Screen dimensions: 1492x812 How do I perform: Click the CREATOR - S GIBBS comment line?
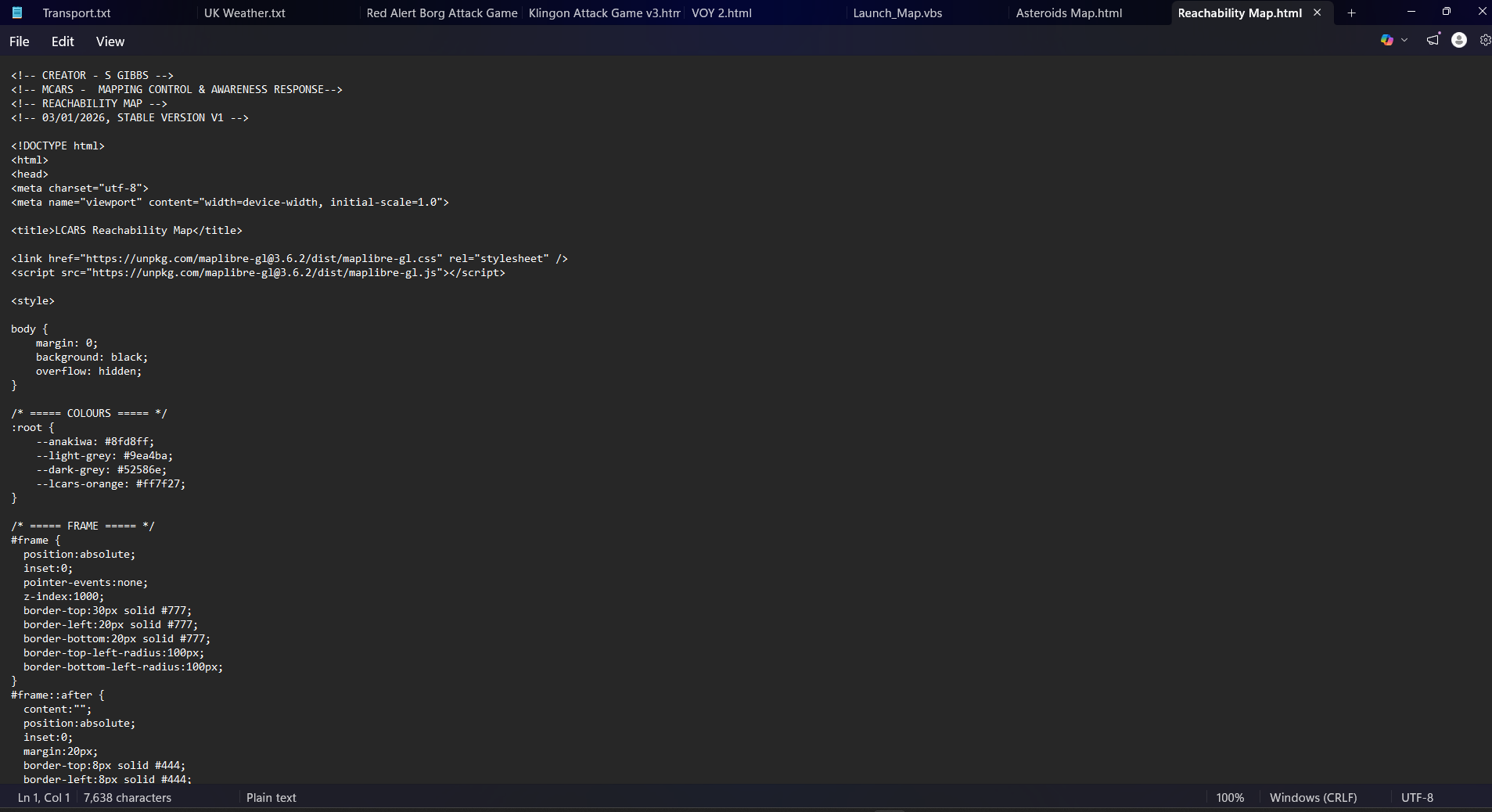pyautogui.click(x=92, y=76)
